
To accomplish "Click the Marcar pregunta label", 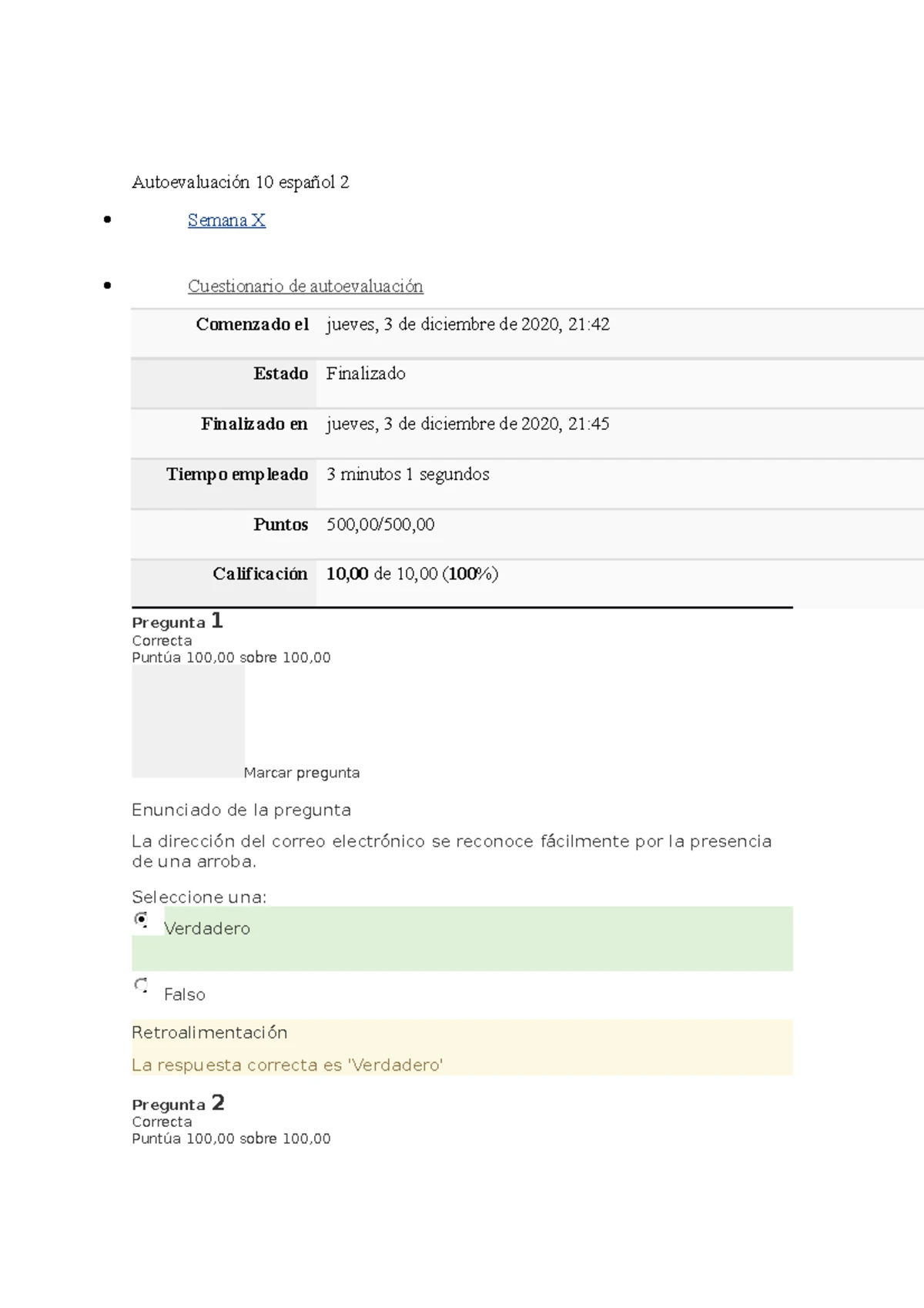I will (301, 773).
